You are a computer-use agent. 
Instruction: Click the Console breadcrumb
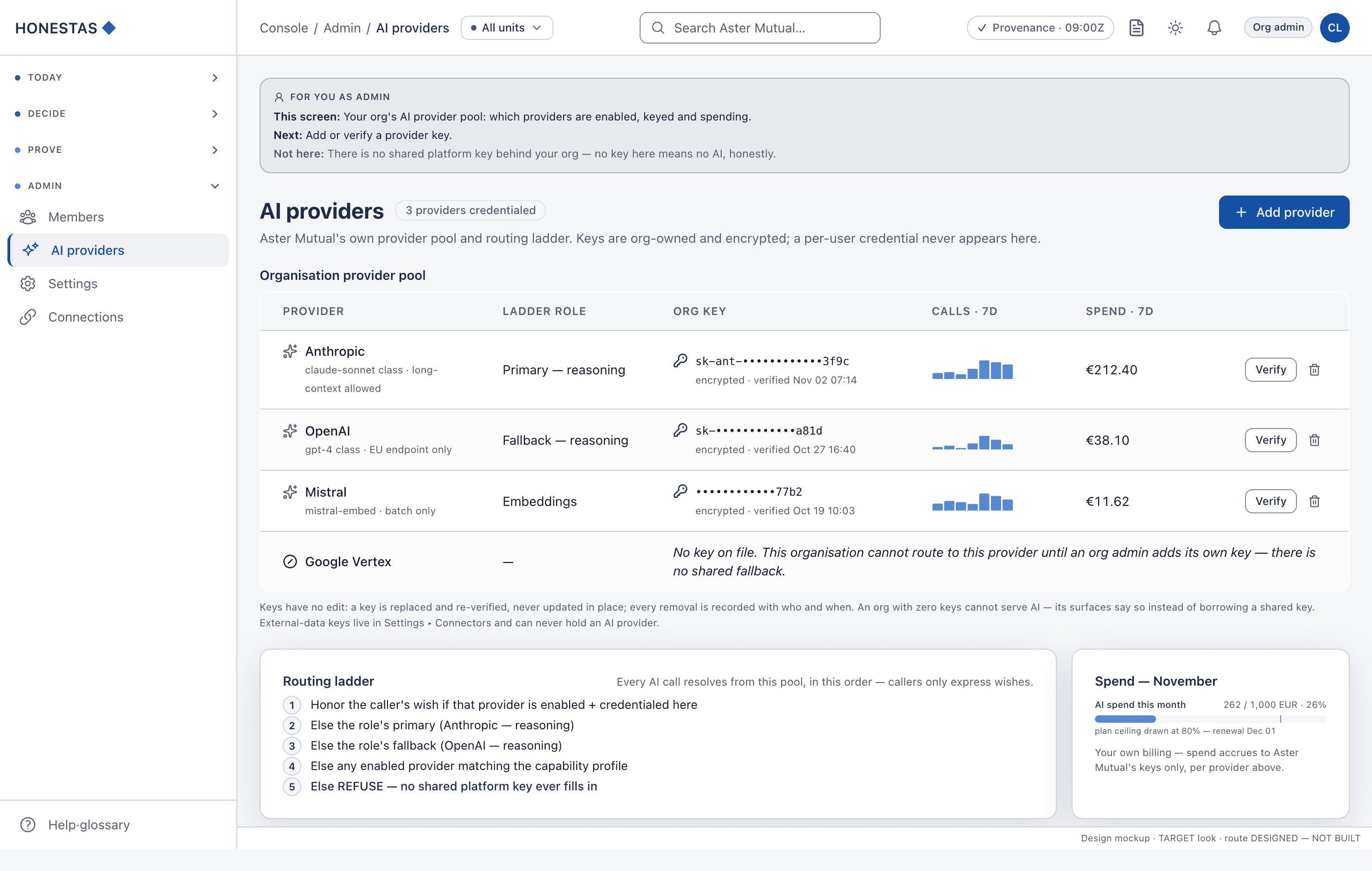point(284,28)
